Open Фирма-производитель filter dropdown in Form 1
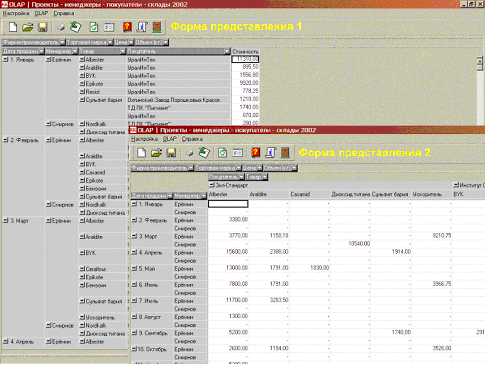486x365 pixels. click(x=62, y=42)
